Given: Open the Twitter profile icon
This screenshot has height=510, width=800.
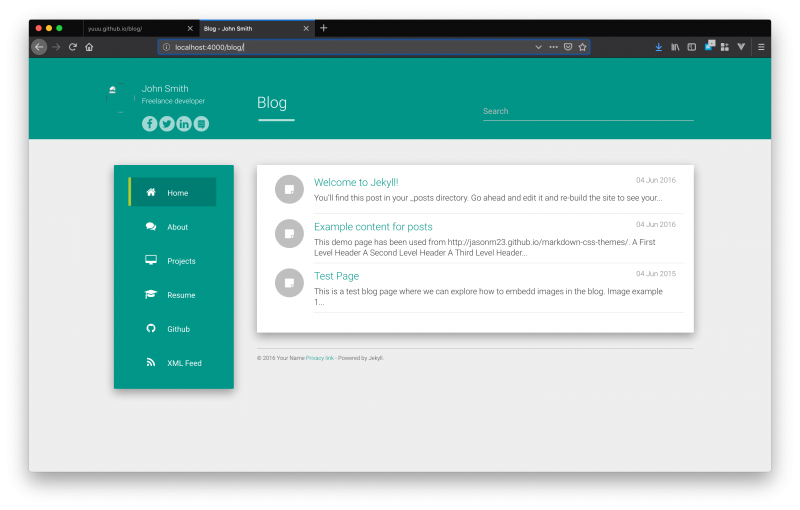Looking at the screenshot, I should pyautogui.click(x=167, y=124).
